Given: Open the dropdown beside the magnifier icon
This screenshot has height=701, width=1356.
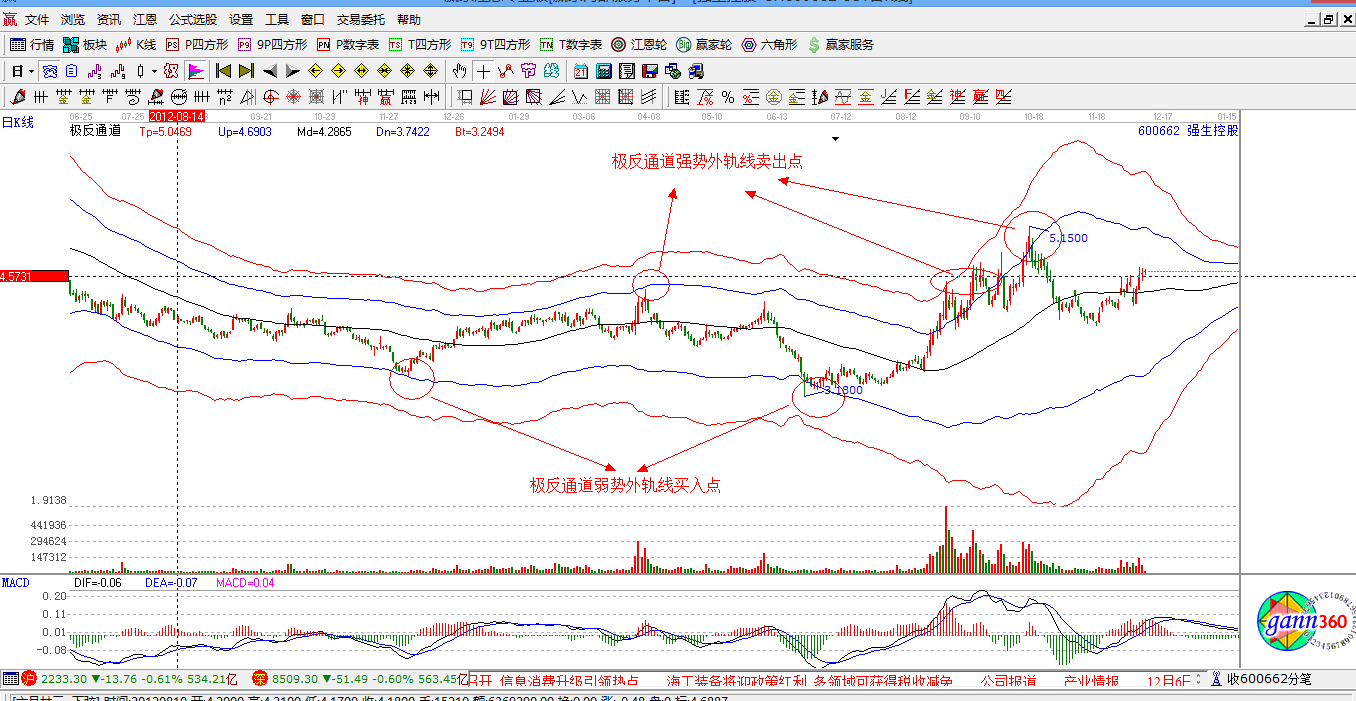Looking at the screenshot, I should point(153,71).
